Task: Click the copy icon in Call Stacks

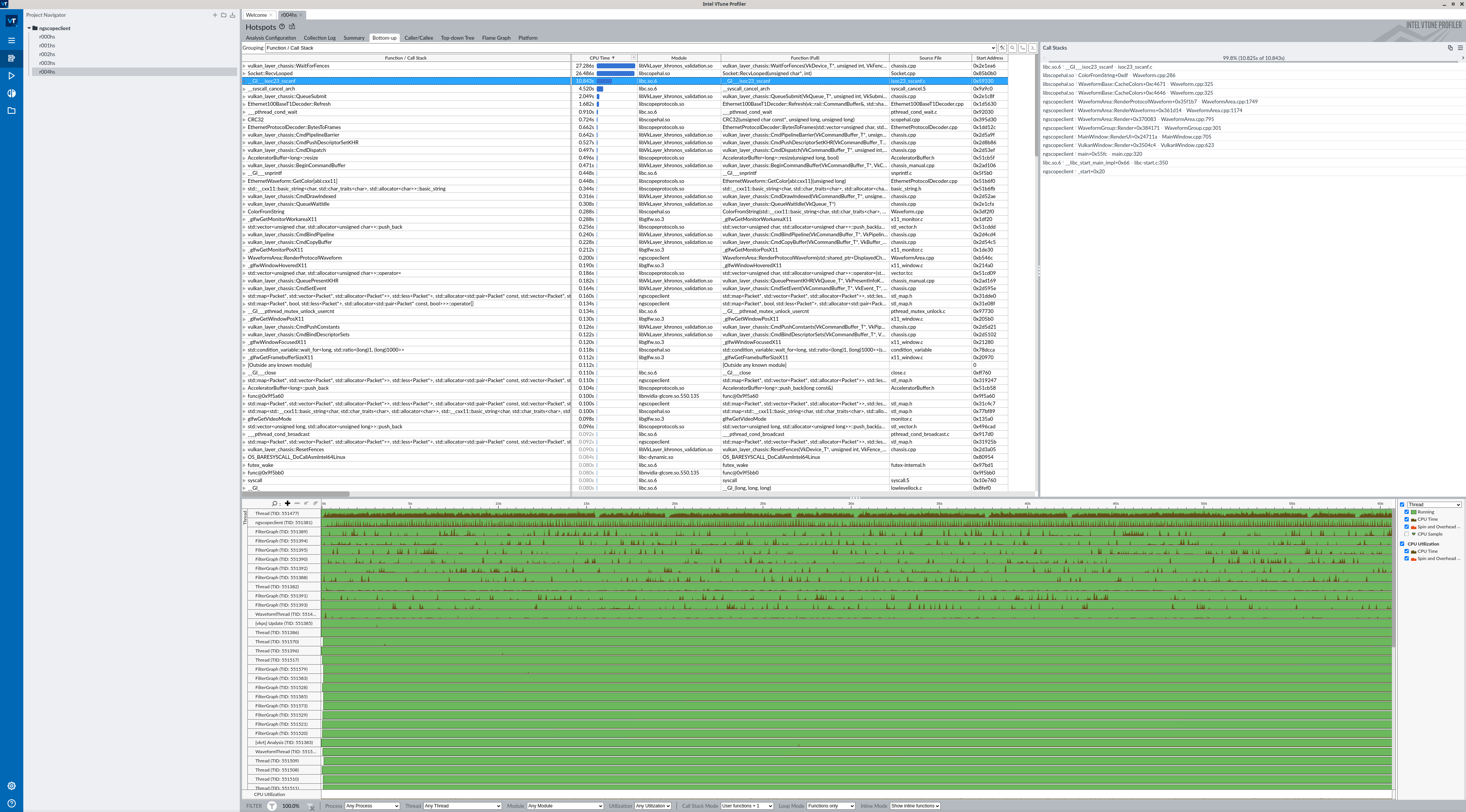Action: coord(1450,48)
